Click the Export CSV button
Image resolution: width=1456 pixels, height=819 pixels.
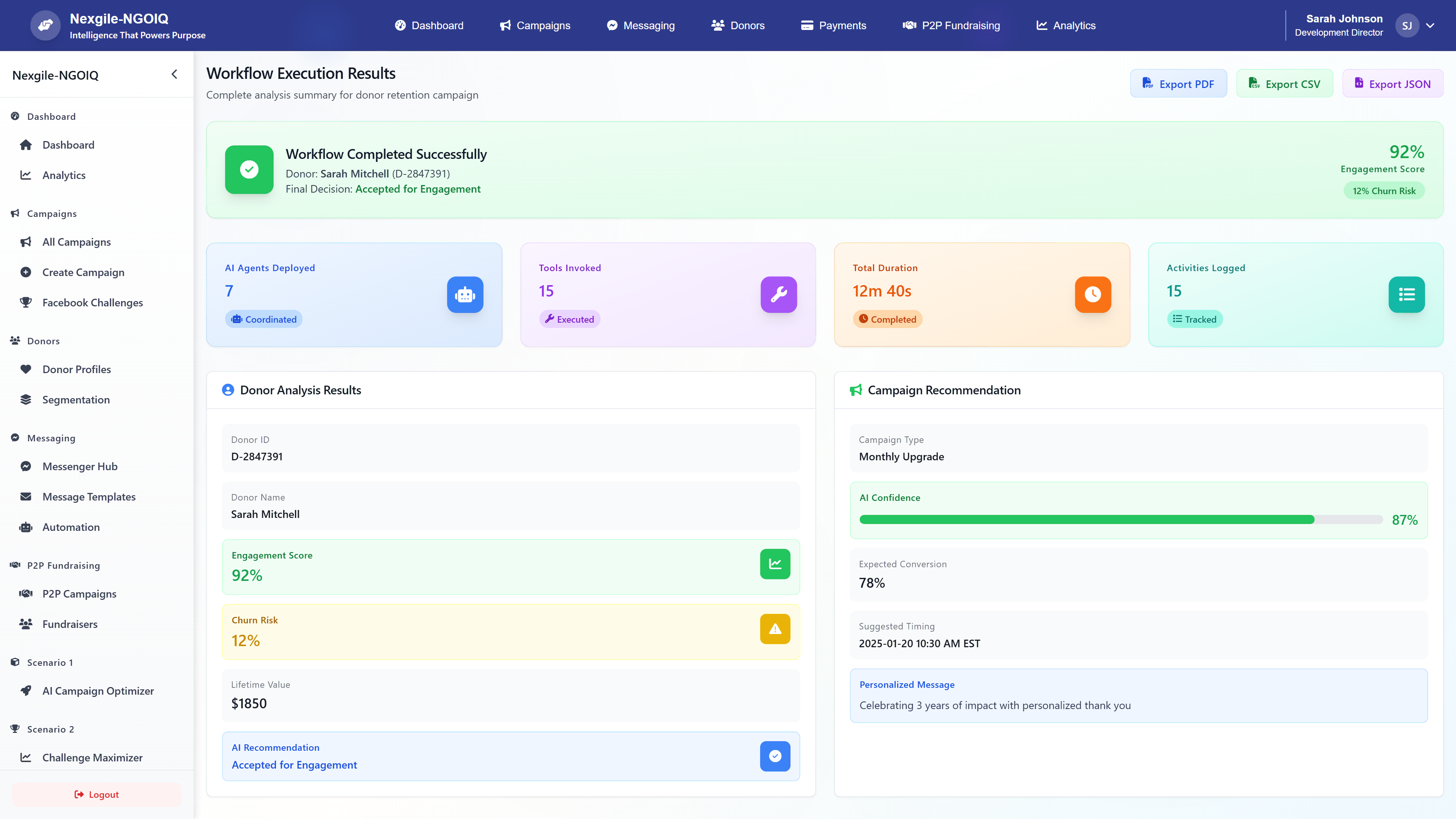point(1285,83)
